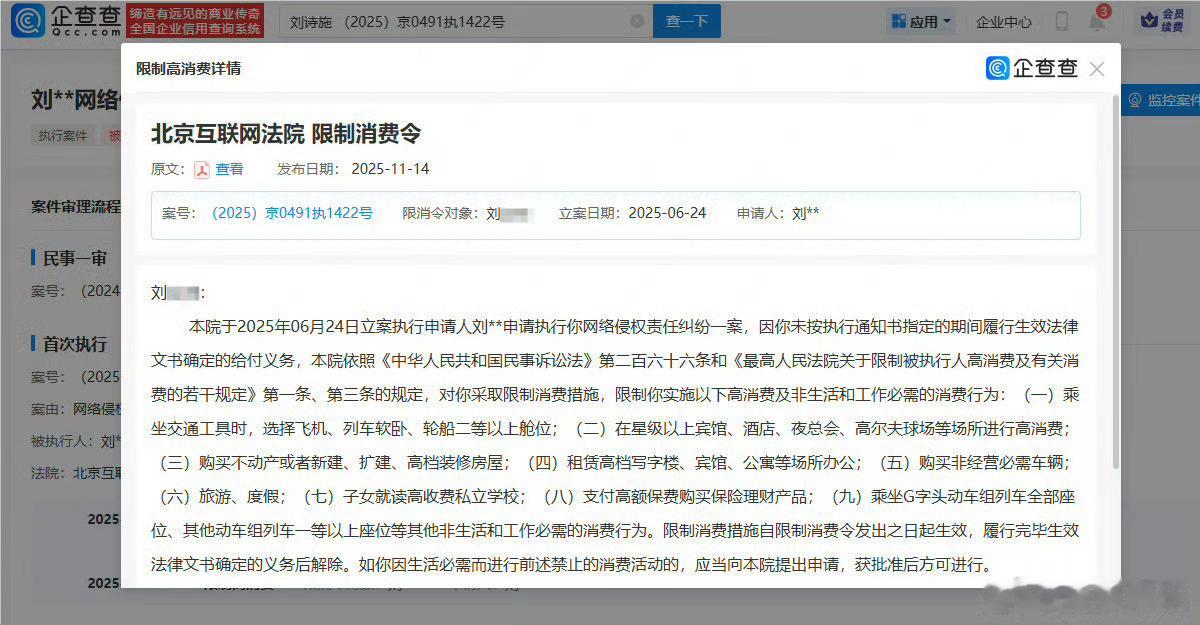Select the 执行案件 tag on the background page

[63, 136]
